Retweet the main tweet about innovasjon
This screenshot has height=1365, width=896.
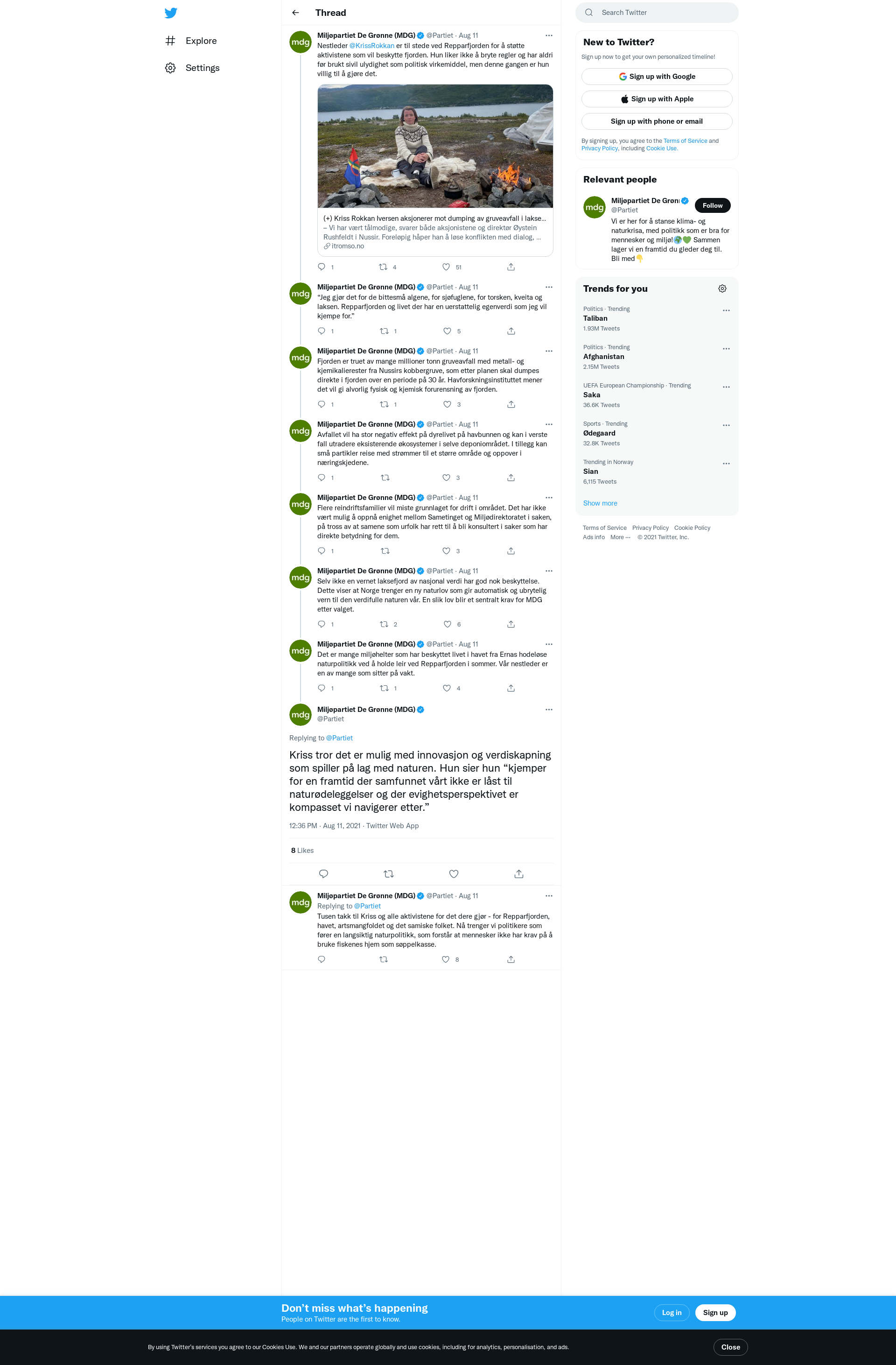click(389, 874)
